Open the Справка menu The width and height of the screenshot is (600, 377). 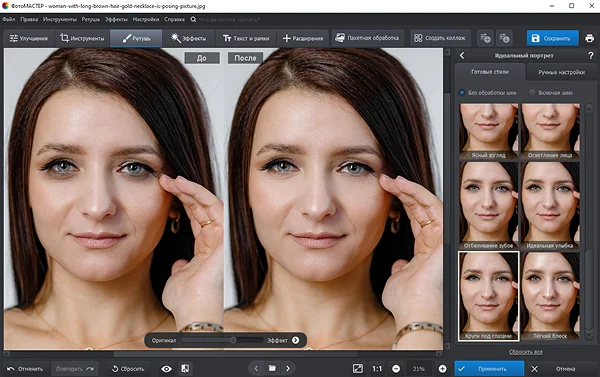click(174, 19)
